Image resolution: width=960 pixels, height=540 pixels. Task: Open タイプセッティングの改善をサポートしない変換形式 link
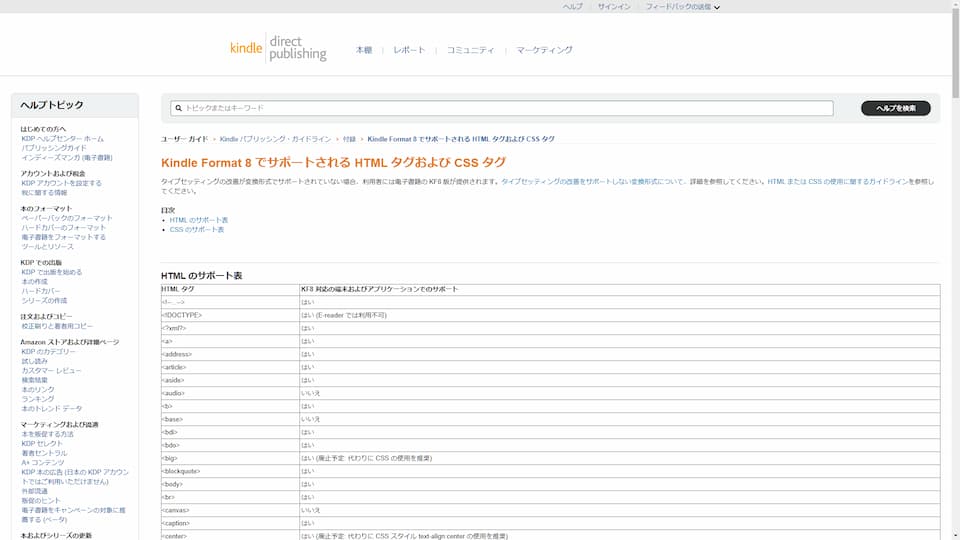[x=592, y=182]
